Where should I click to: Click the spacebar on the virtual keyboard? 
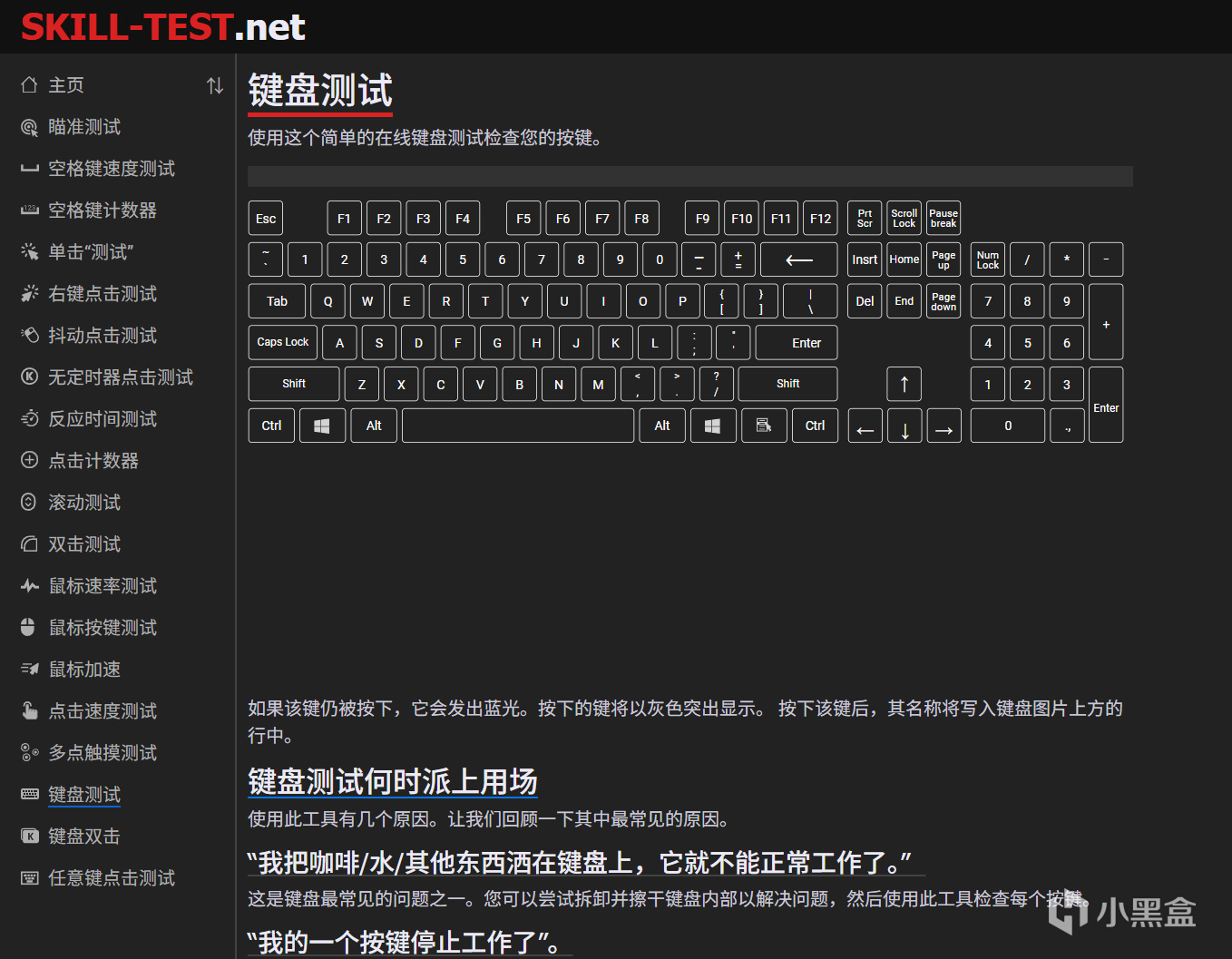pos(518,426)
